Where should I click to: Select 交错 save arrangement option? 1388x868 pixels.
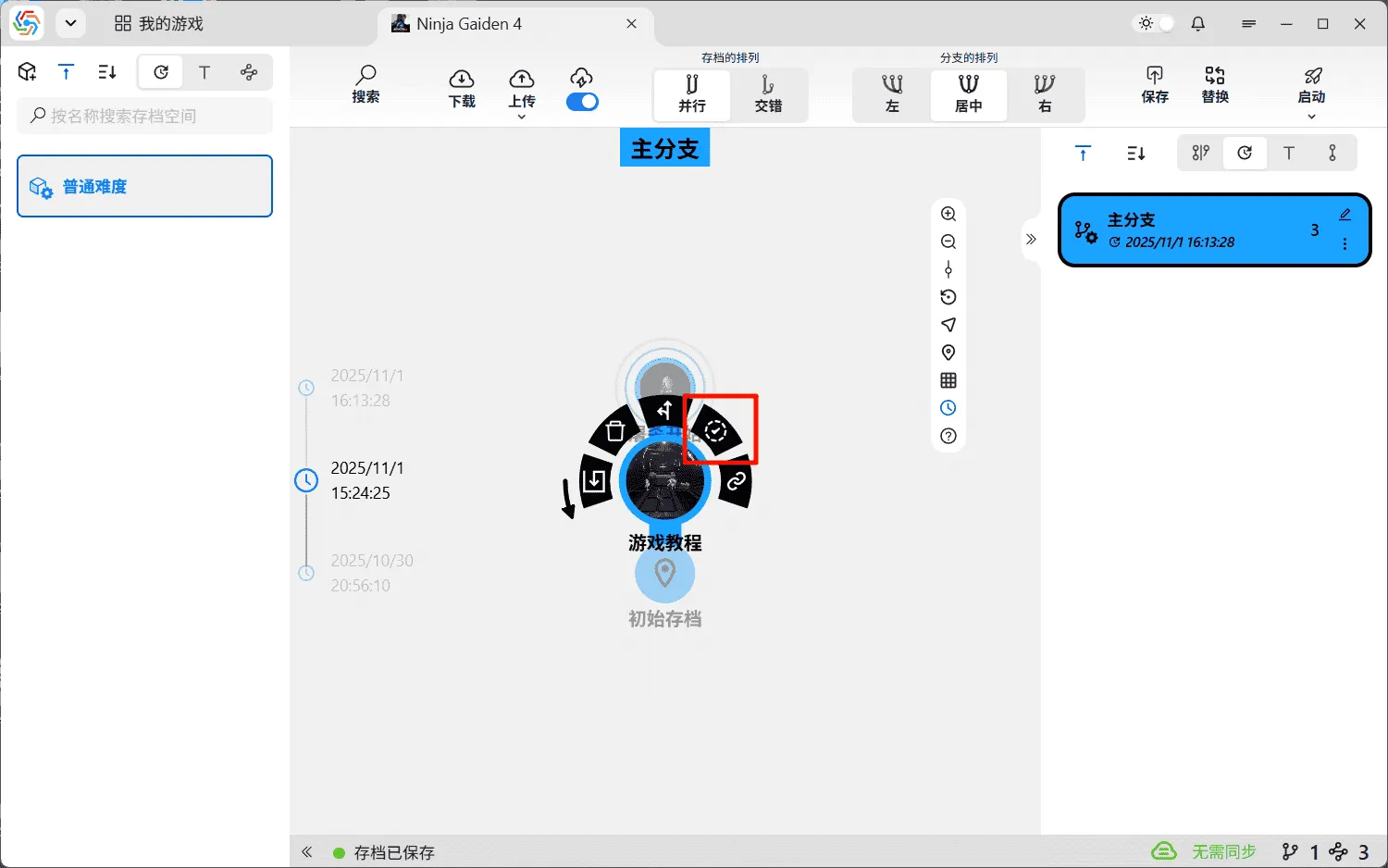click(768, 94)
